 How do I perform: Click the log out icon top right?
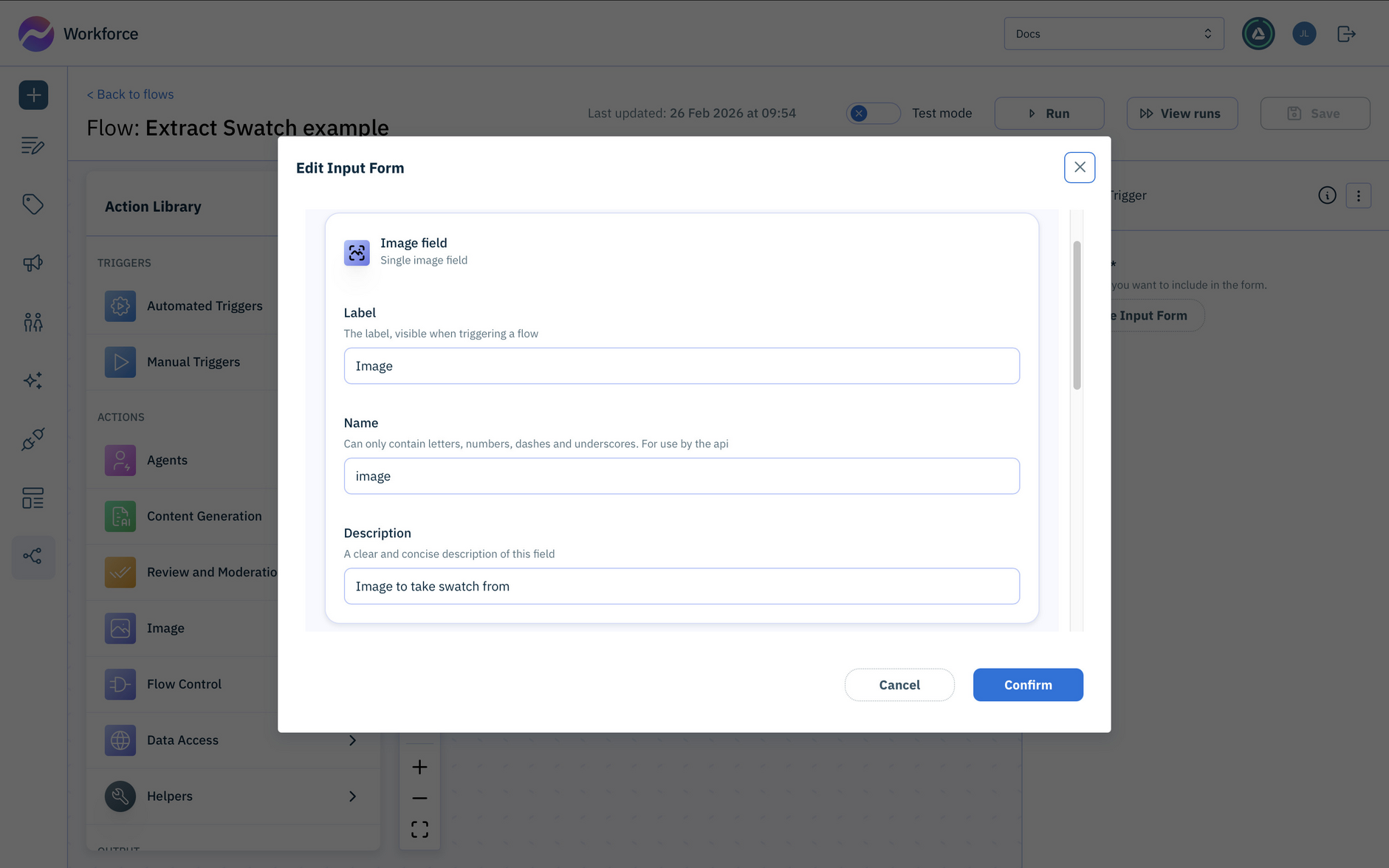coord(1345,33)
